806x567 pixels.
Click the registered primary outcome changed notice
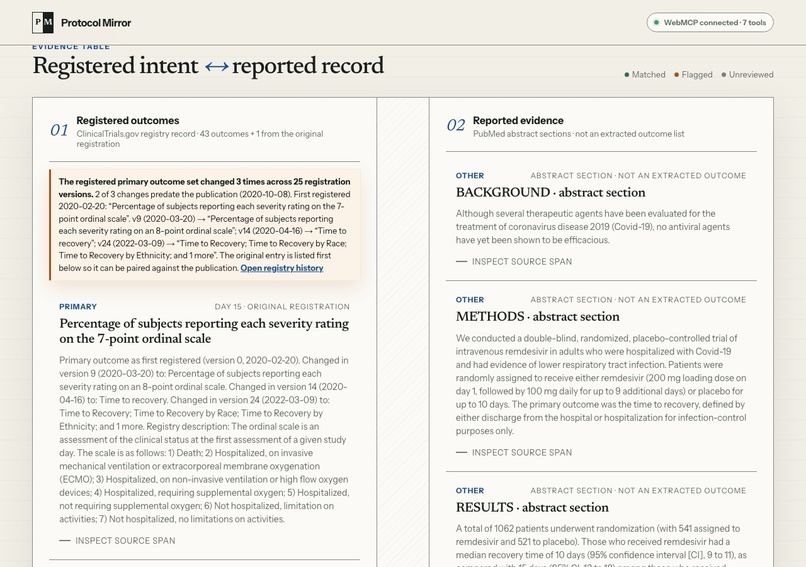[205, 225]
